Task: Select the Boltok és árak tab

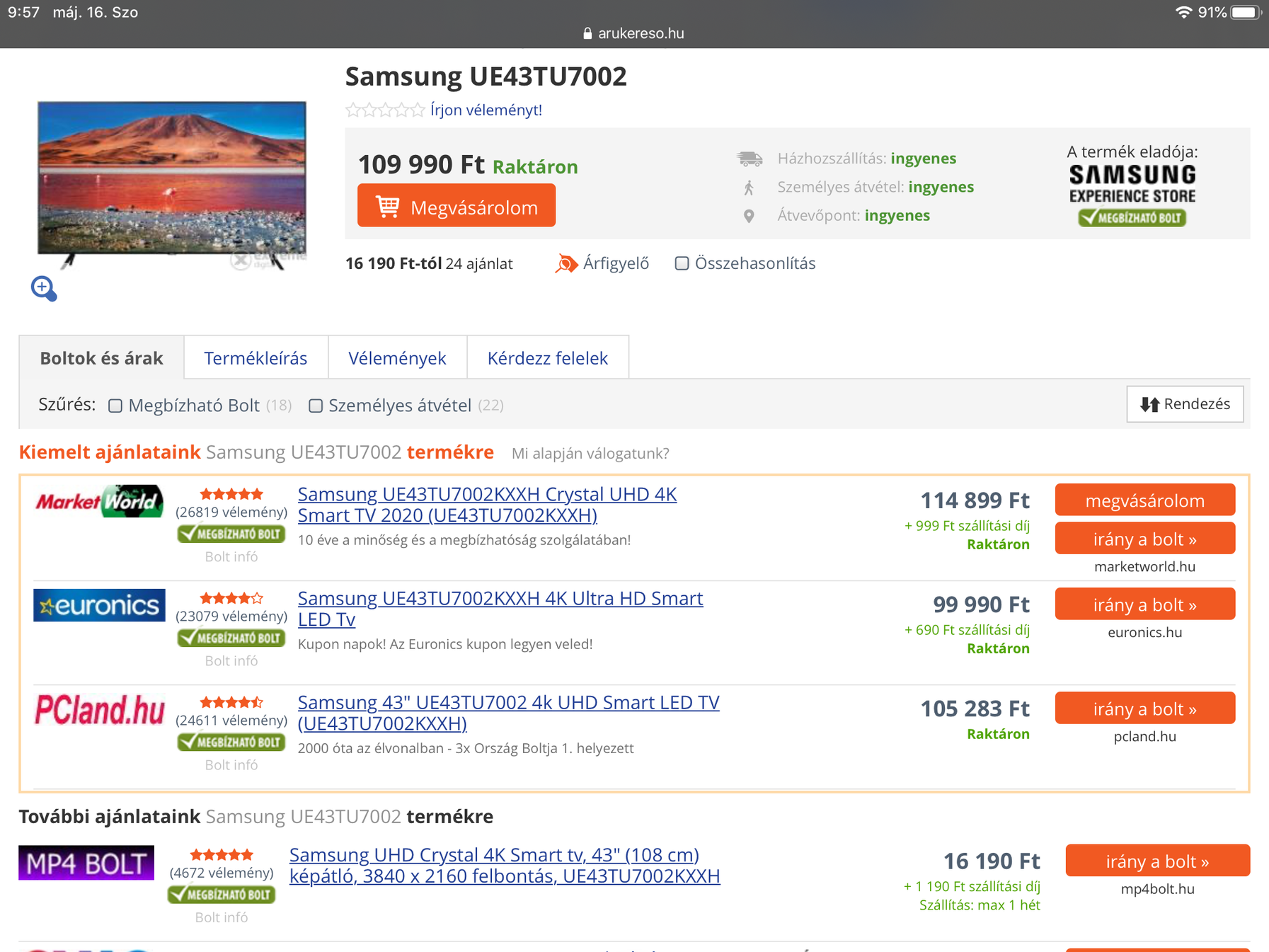Action: [102, 358]
